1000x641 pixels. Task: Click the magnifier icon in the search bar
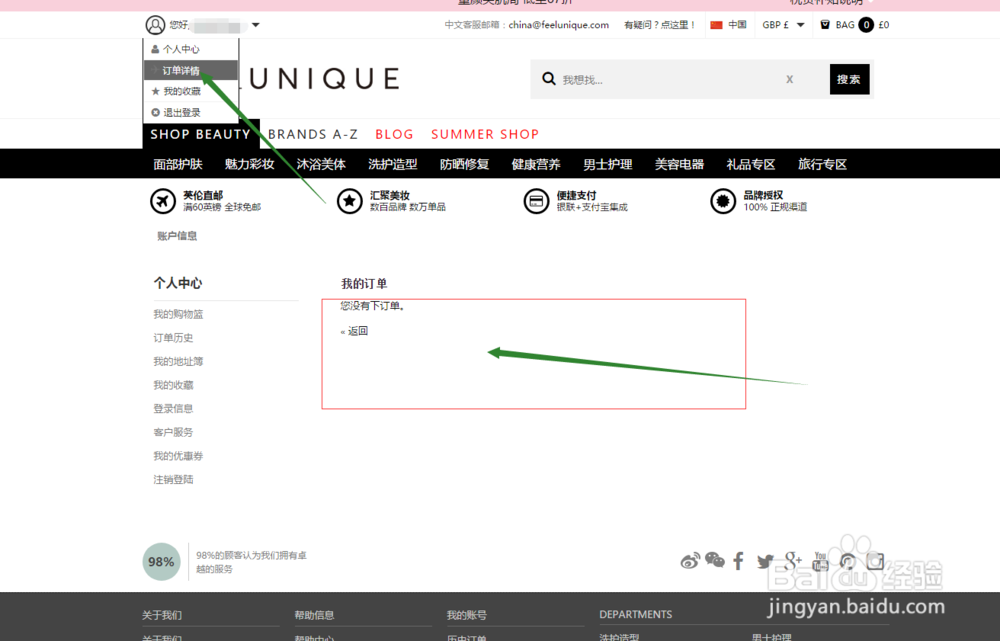point(547,77)
